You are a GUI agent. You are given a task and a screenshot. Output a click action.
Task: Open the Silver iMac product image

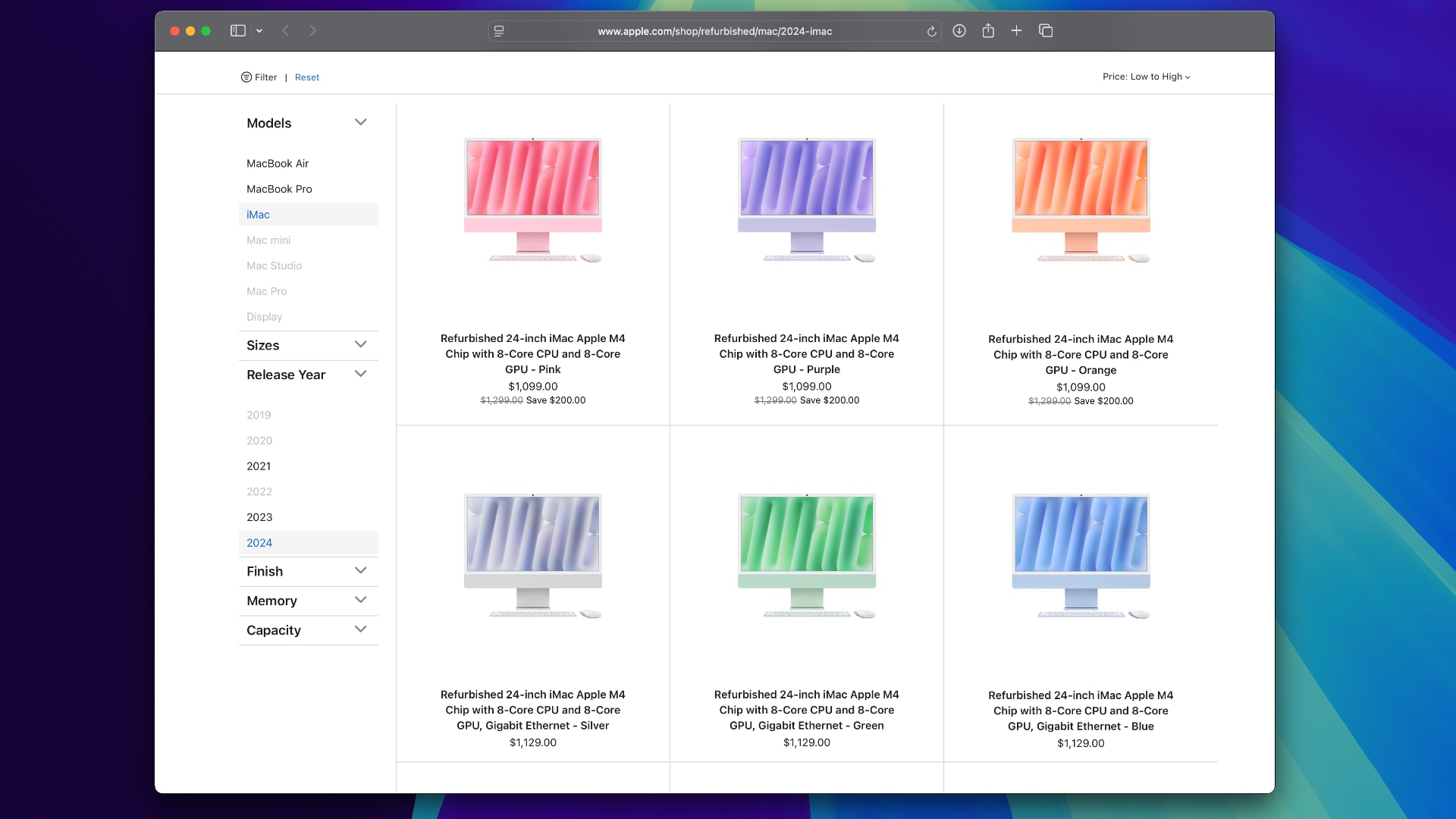click(533, 556)
